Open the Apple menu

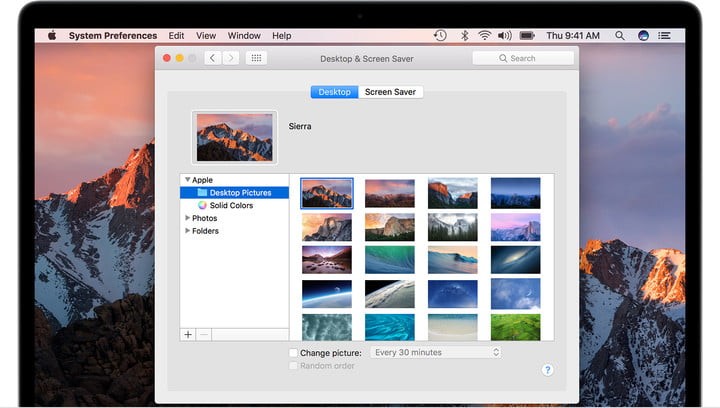pos(52,35)
